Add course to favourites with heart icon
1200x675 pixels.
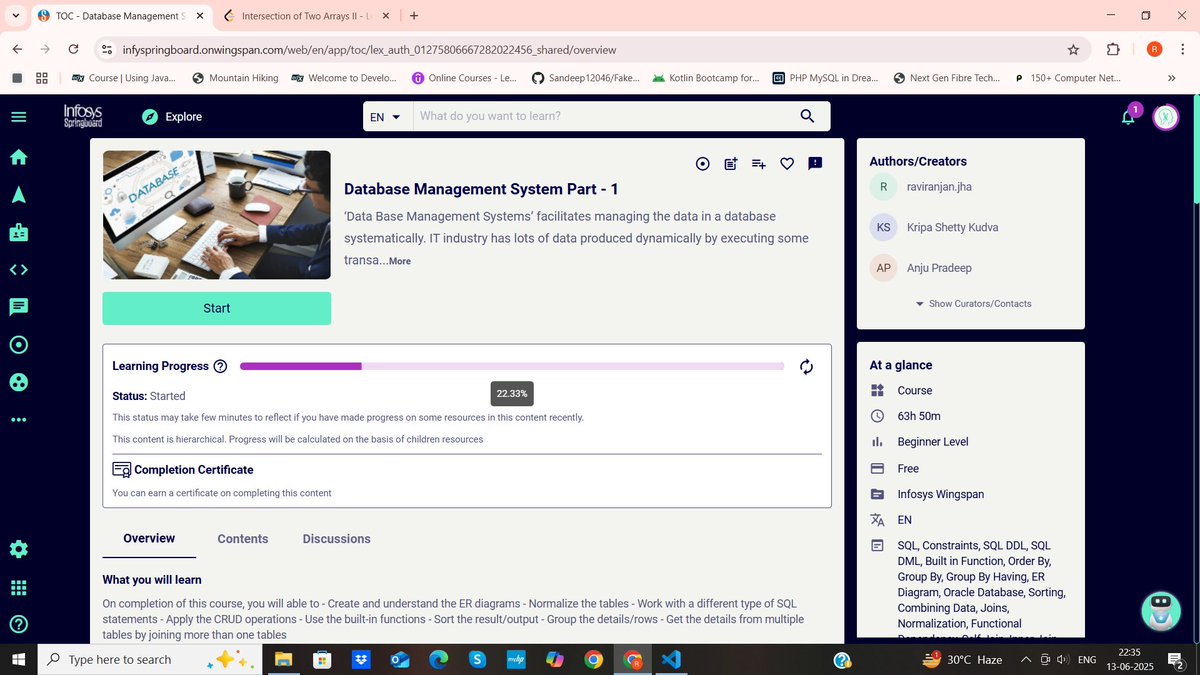(x=787, y=163)
